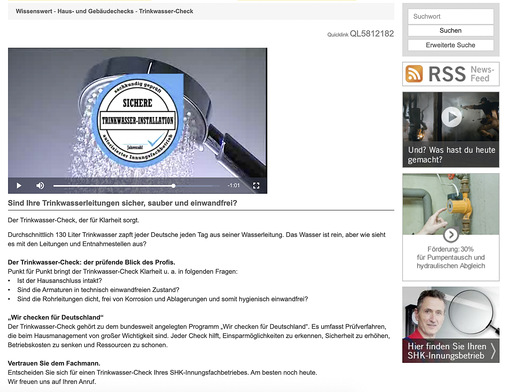The height and width of the screenshot is (392, 506).
Task: Enter fullscreen mode on the video player
Action: pyautogui.click(x=256, y=186)
